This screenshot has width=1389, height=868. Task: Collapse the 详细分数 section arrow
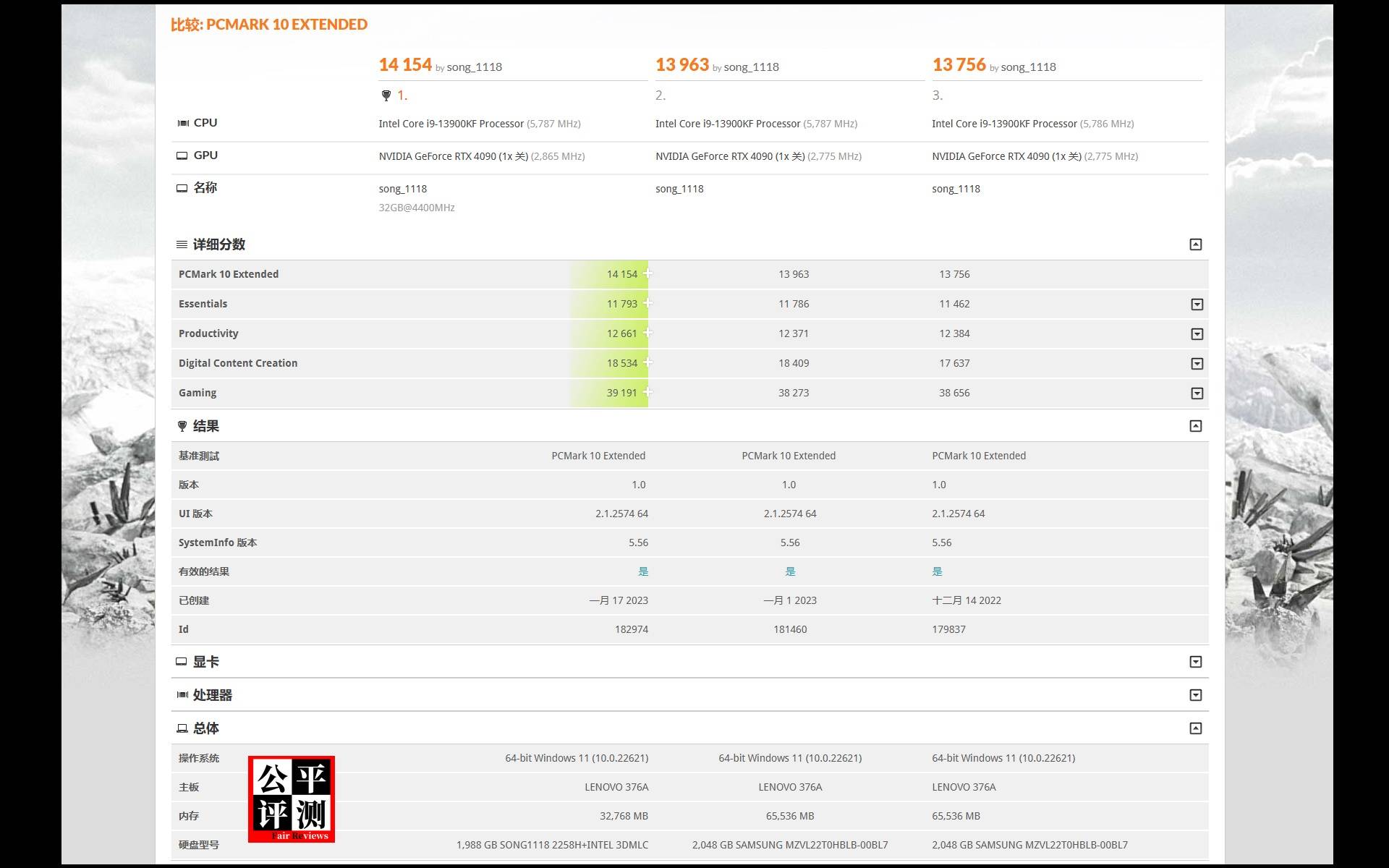1195,244
